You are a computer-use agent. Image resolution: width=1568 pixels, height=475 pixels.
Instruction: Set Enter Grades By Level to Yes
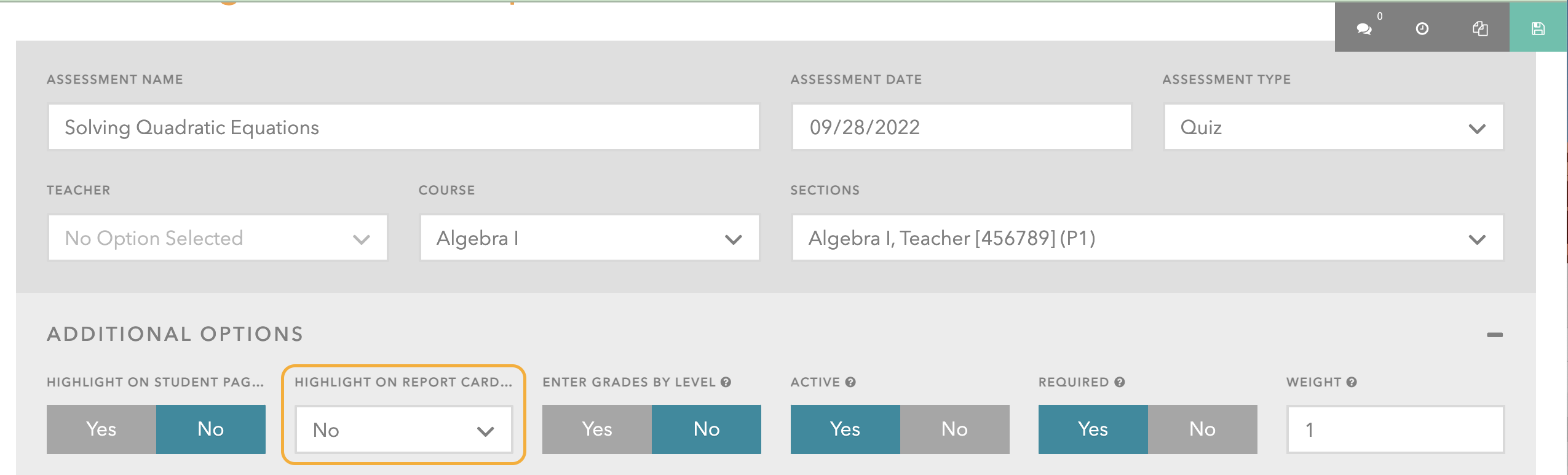[596, 429]
